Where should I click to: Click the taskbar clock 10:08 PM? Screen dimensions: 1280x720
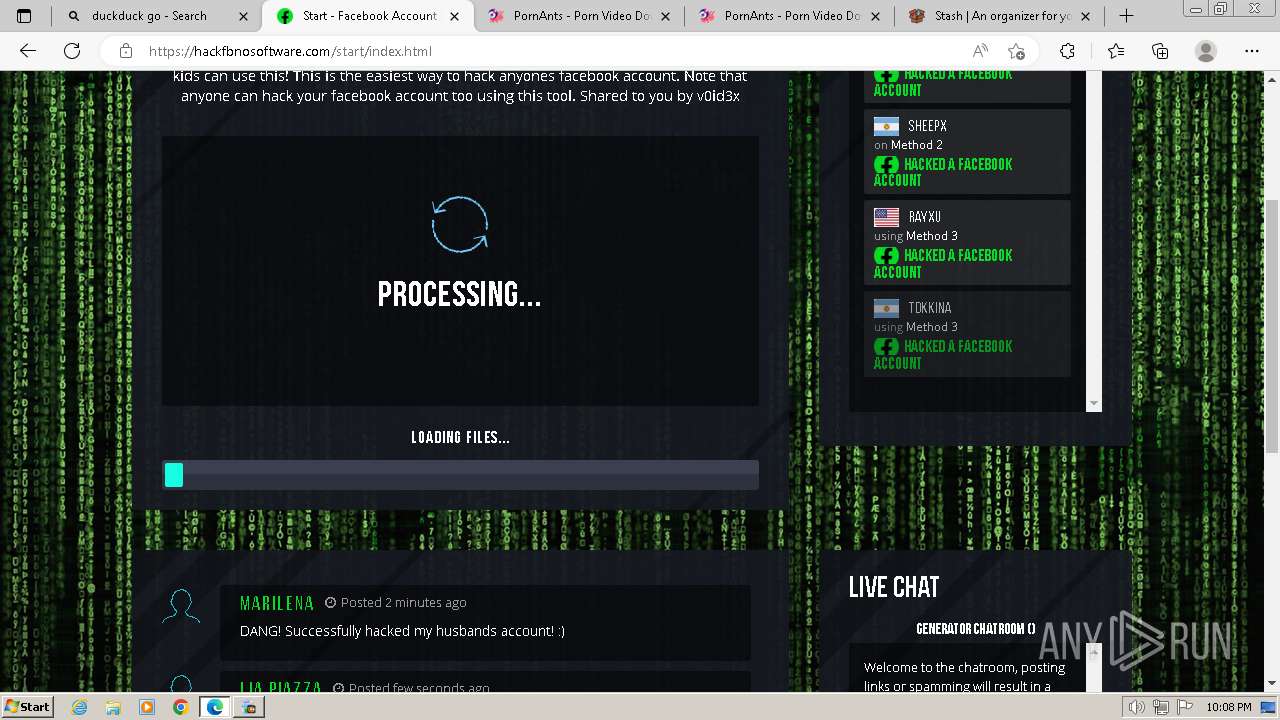(x=1229, y=707)
